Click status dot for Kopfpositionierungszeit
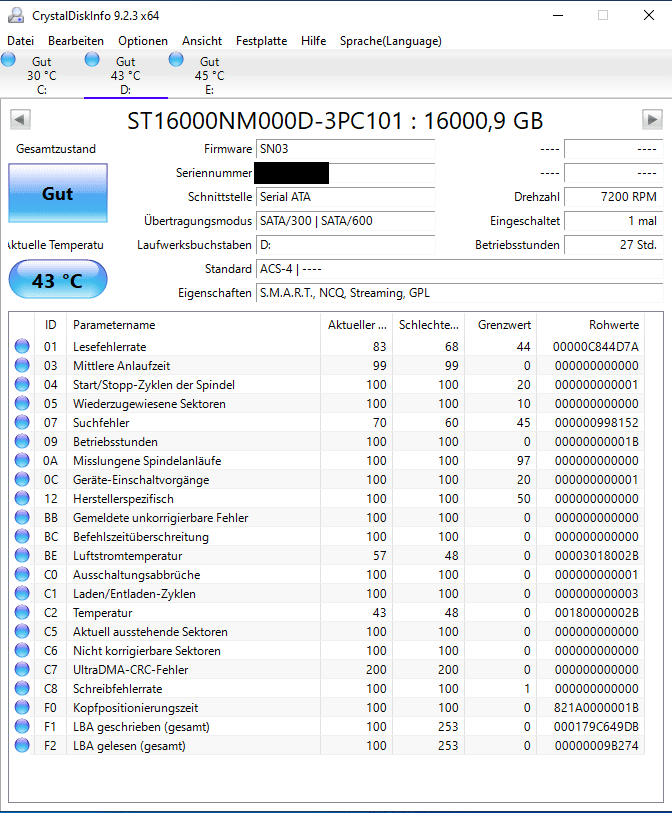Image resolution: width=672 pixels, height=813 pixels. (22, 708)
